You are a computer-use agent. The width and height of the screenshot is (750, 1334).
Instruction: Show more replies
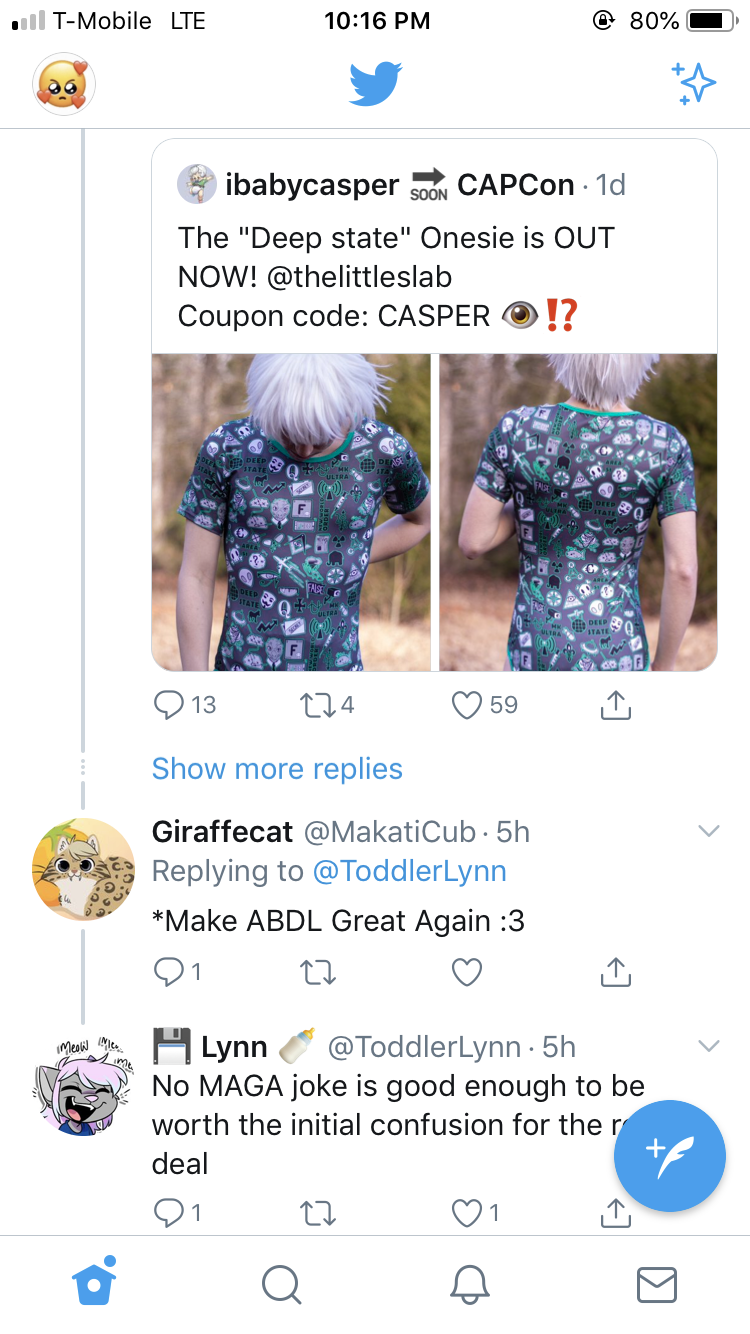pyautogui.click(x=277, y=768)
